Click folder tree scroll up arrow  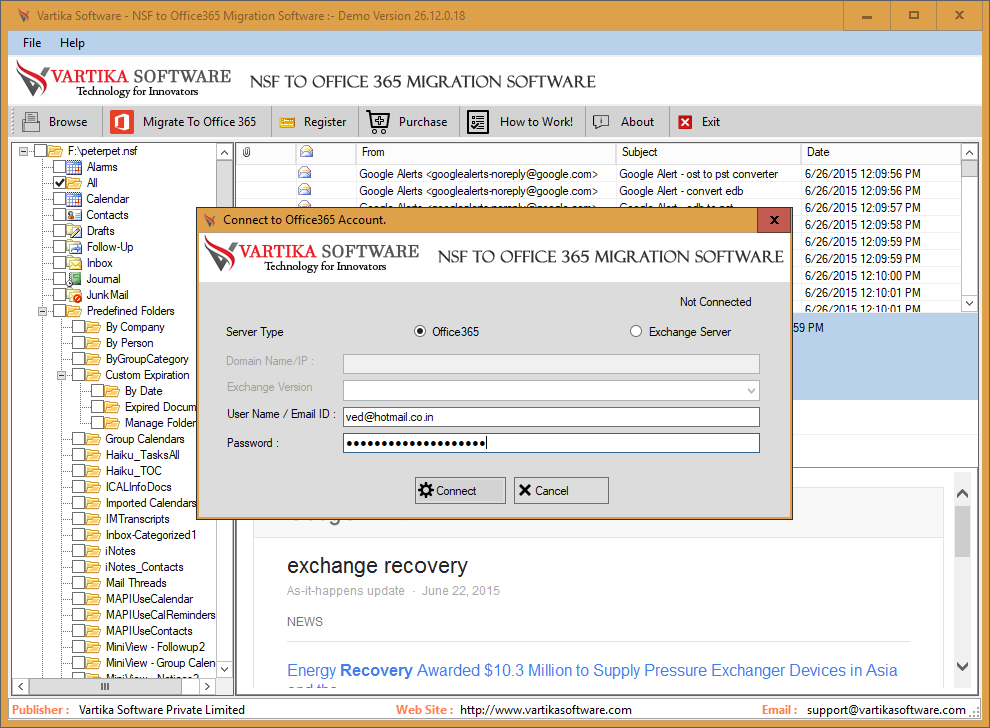pos(225,152)
